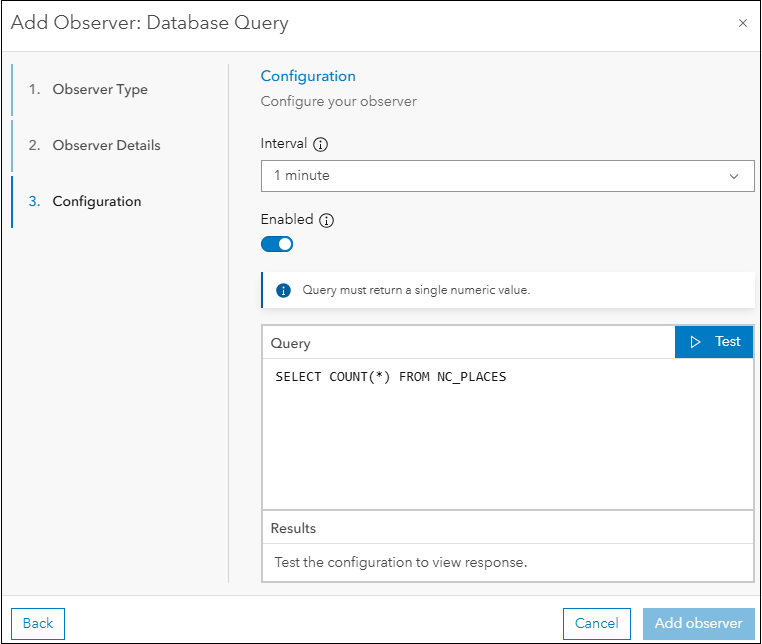Click the chevron arrow on the Interval dropdown

click(x=735, y=177)
